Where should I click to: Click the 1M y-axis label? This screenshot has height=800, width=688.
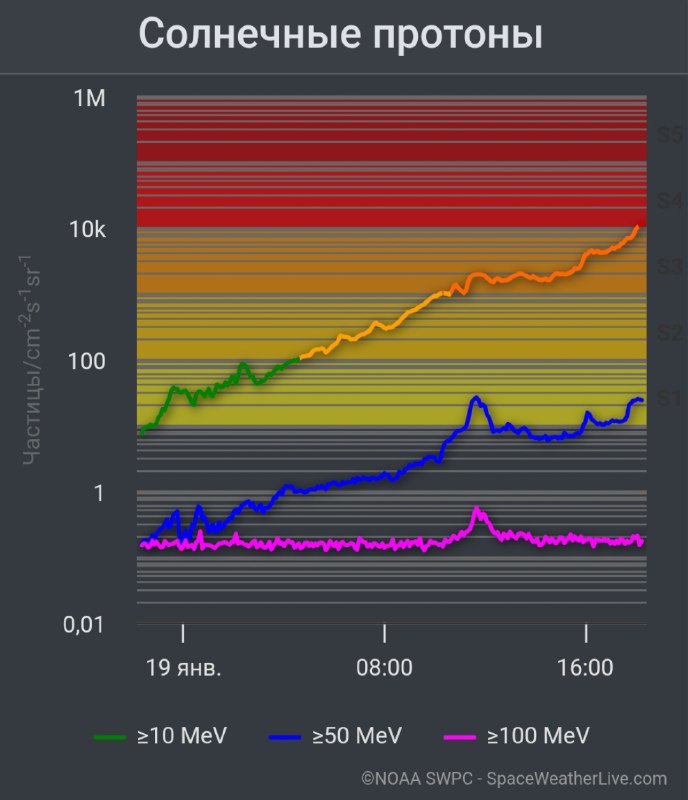[x=90, y=98]
